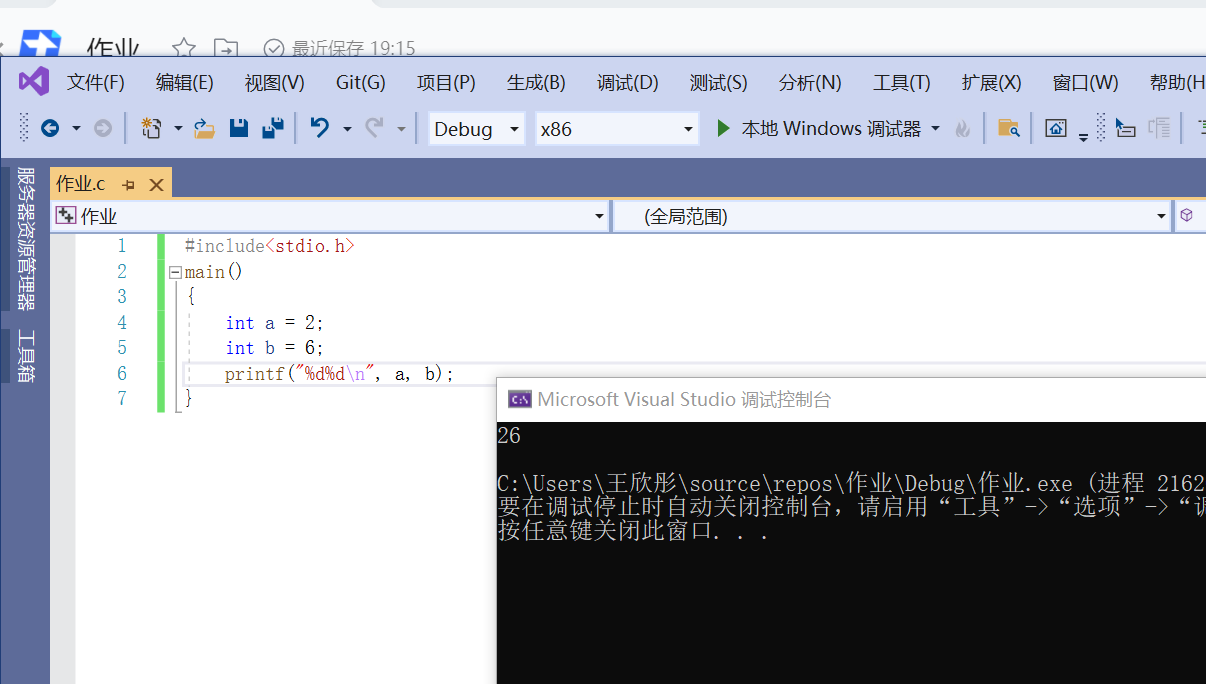Click the grayed outdent-lines toolbar icon
The height and width of the screenshot is (684, 1206).
(x=1160, y=128)
